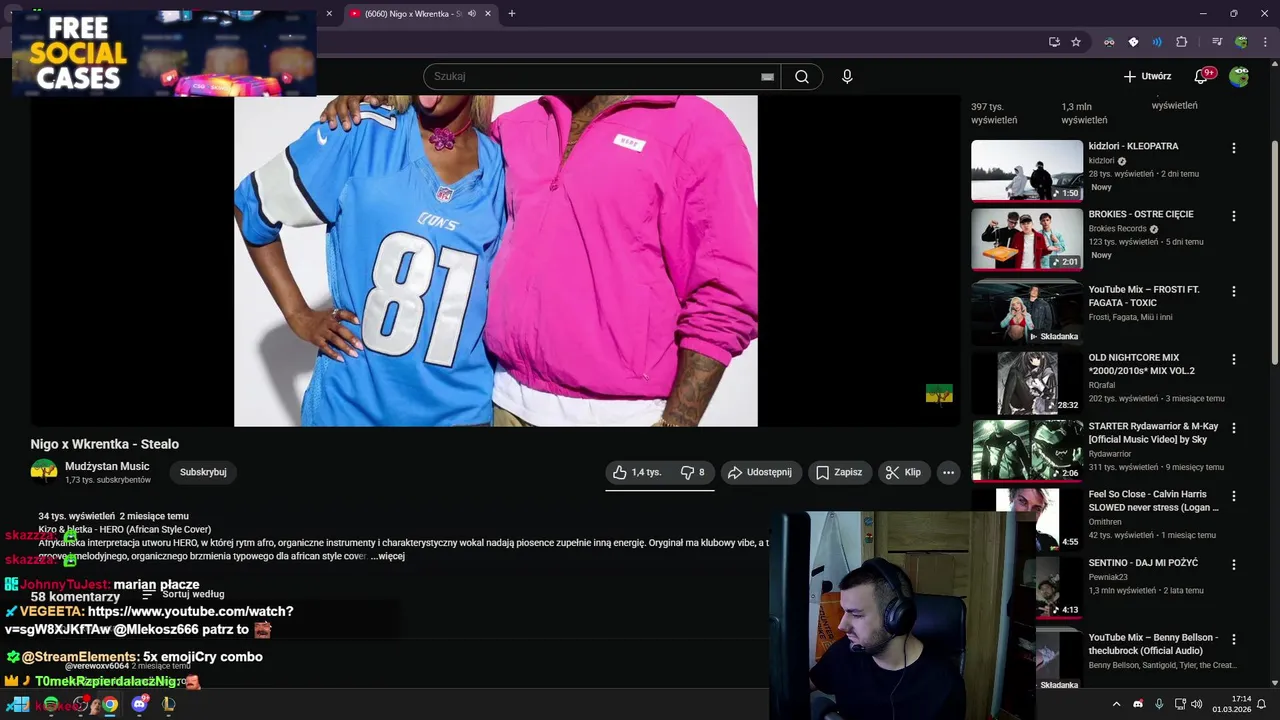The image size is (1280, 720).
Task: Open Sortuj według sort dropdown
Action: tap(182, 594)
